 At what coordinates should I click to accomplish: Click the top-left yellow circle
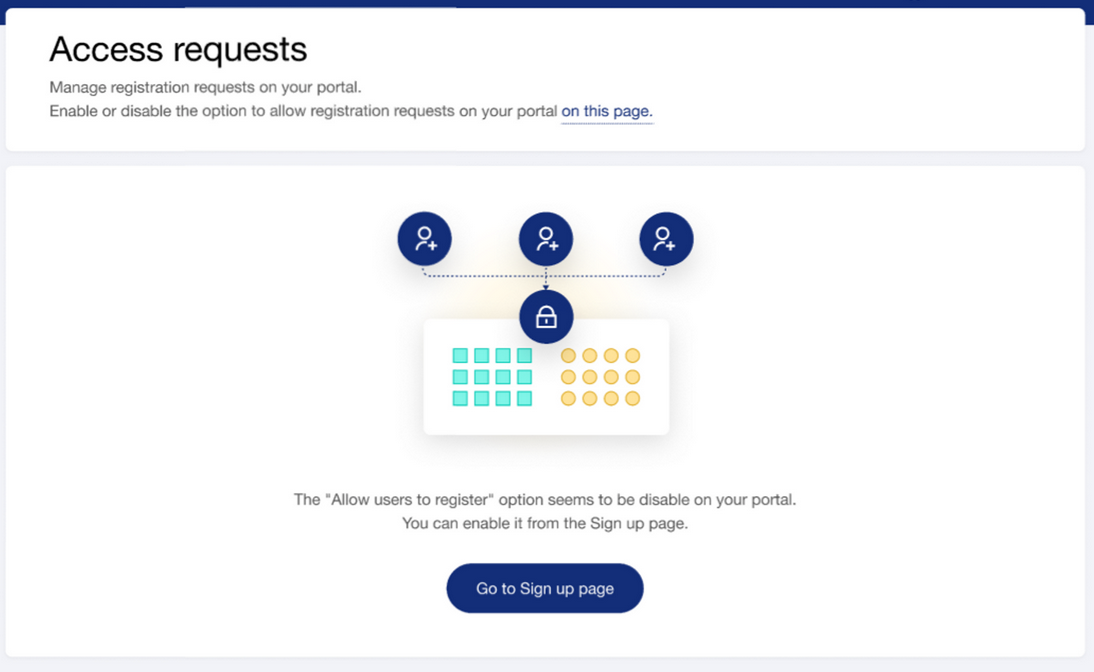(x=568, y=355)
